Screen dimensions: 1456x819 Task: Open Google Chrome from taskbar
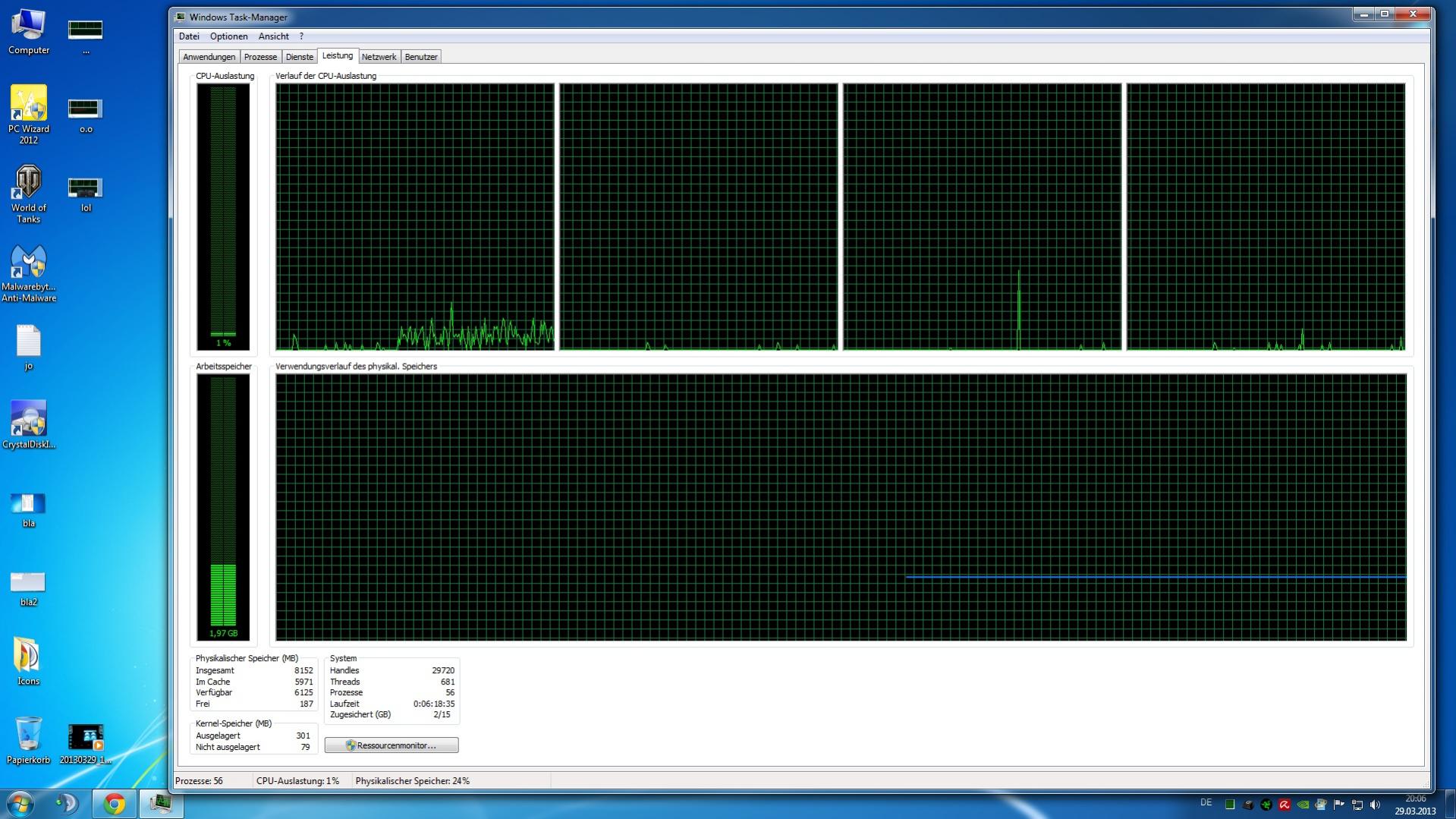[114, 804]
